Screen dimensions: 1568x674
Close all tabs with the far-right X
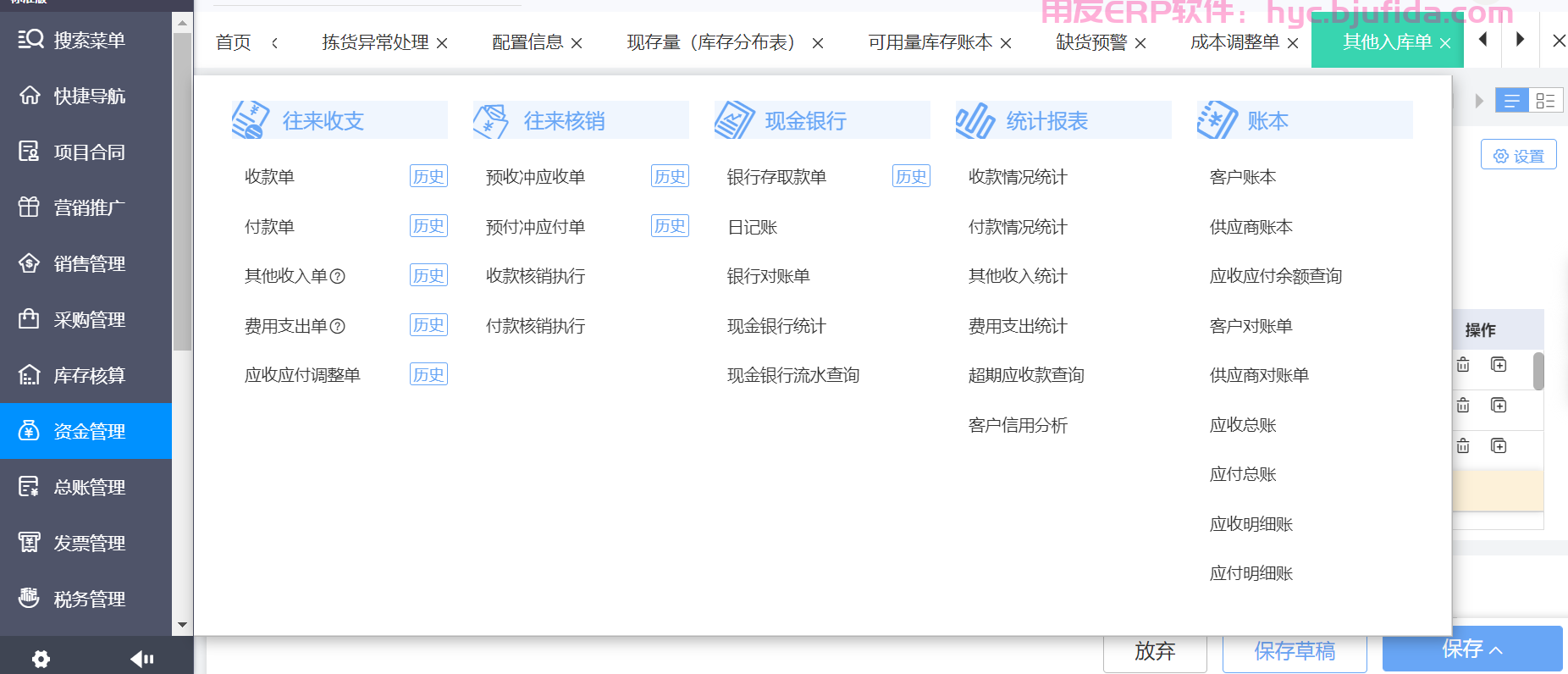(x=1559, y=41)
